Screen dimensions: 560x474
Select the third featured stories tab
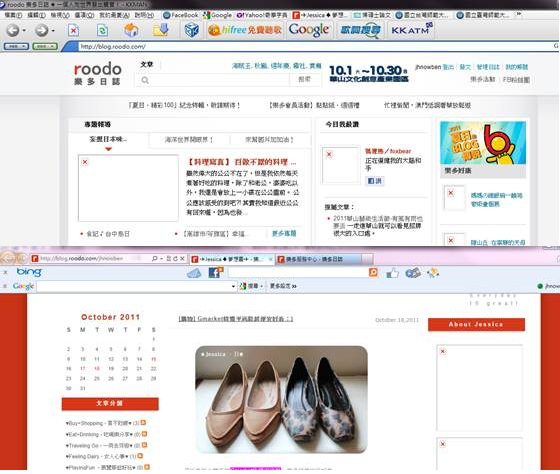[x=269, y=140]
